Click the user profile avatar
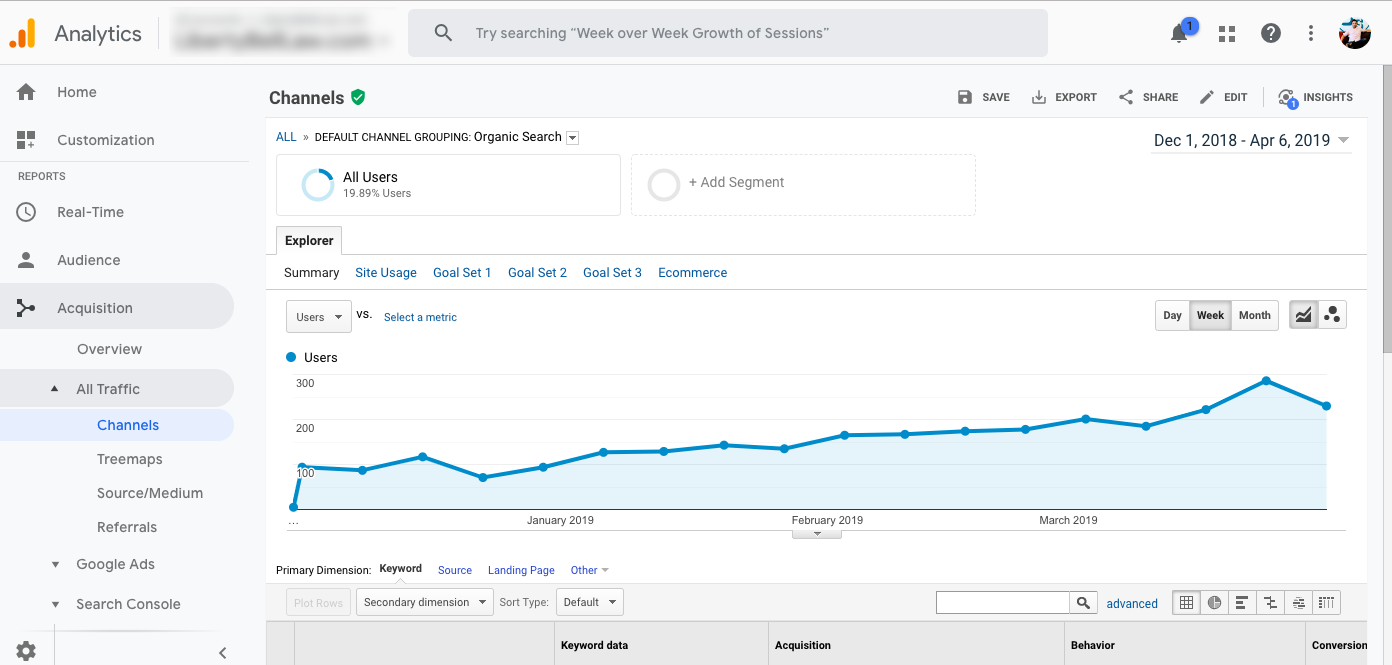The image size is (1392, 665). click(1354, 33)
